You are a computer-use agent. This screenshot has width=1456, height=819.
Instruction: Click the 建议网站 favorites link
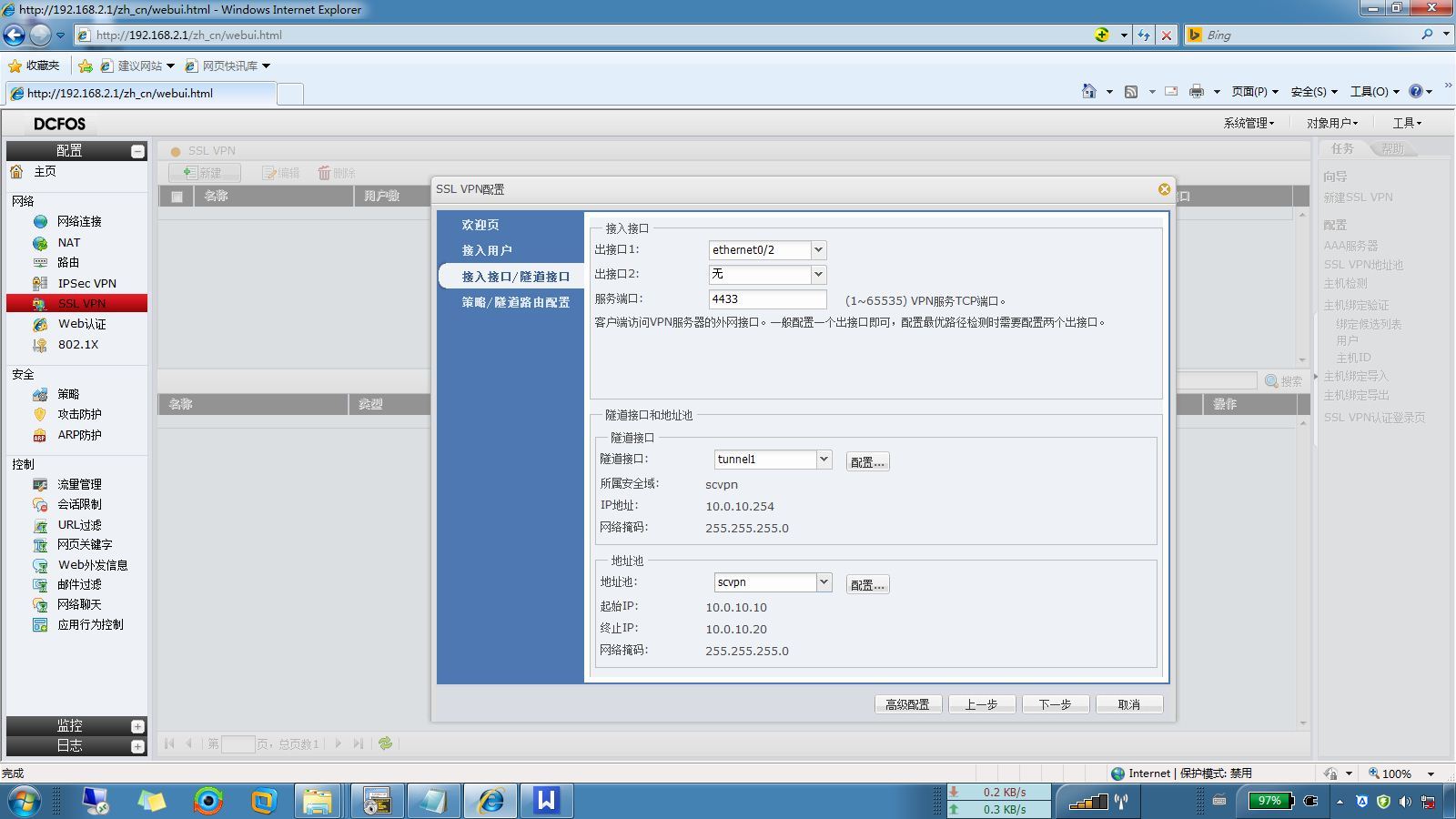138,66
